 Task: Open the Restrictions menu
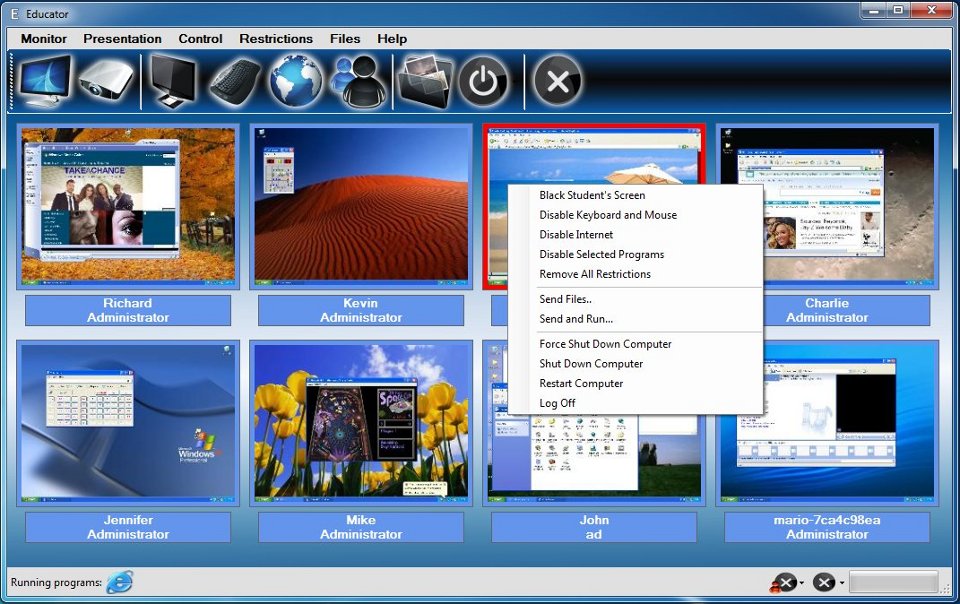pos(276,39)
